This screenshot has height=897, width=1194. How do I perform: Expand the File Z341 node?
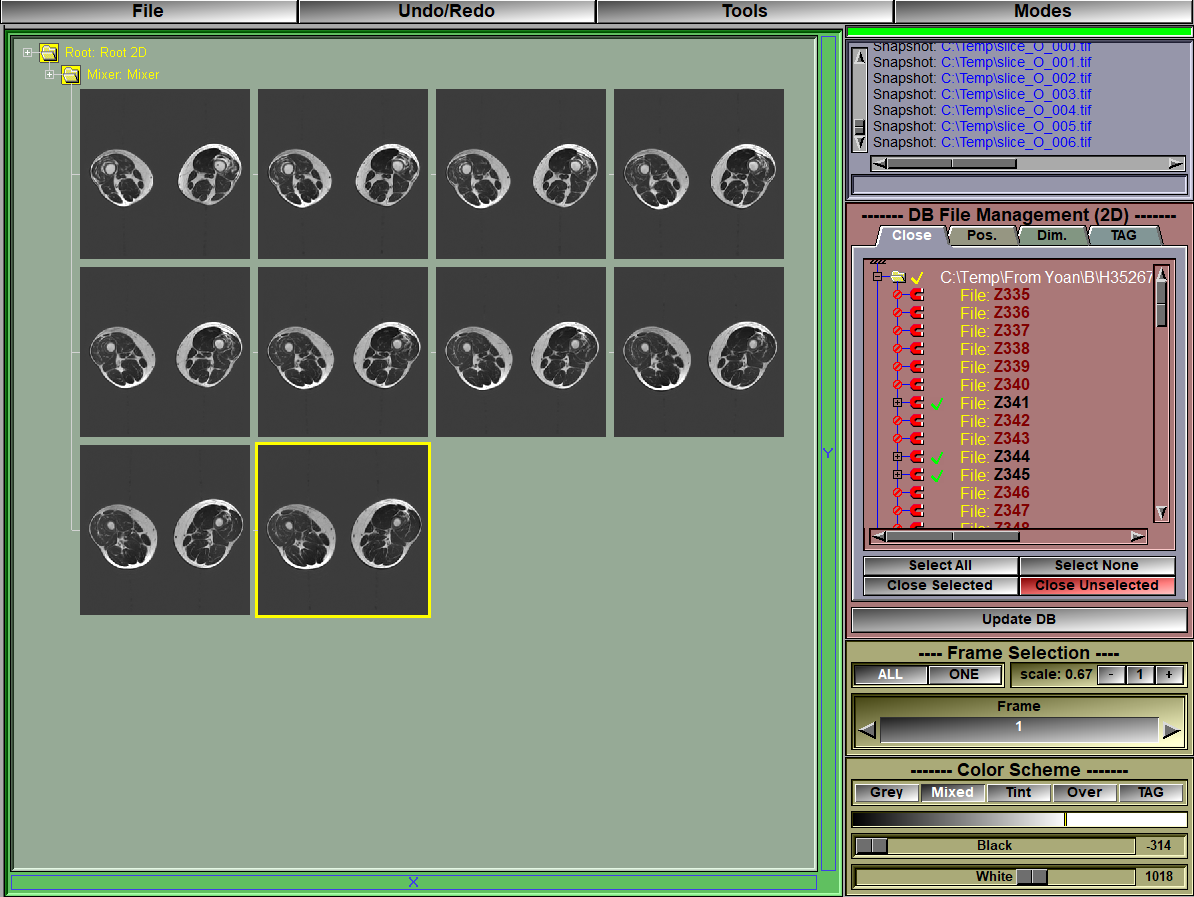[898, 403]
